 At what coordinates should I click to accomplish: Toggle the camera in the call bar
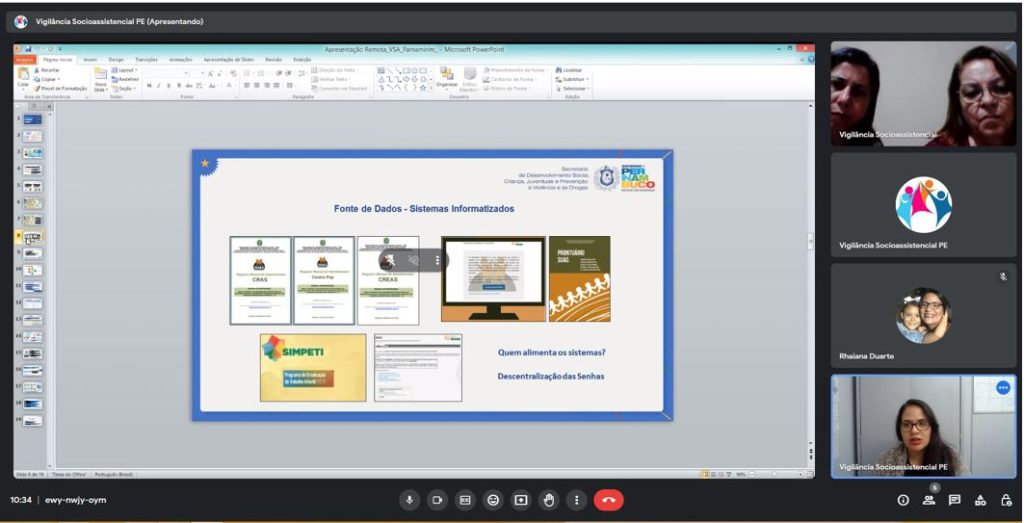point(436,500)
